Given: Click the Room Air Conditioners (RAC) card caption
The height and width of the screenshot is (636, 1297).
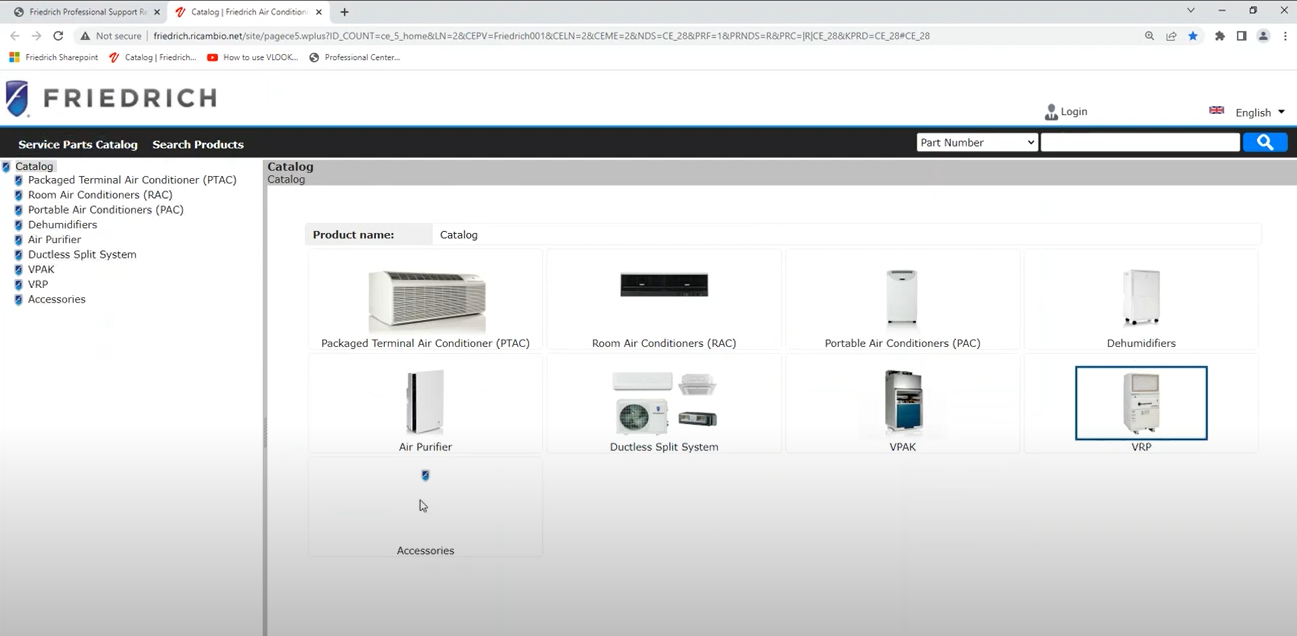Looking at the screenshot, I should tap(664, 343).
